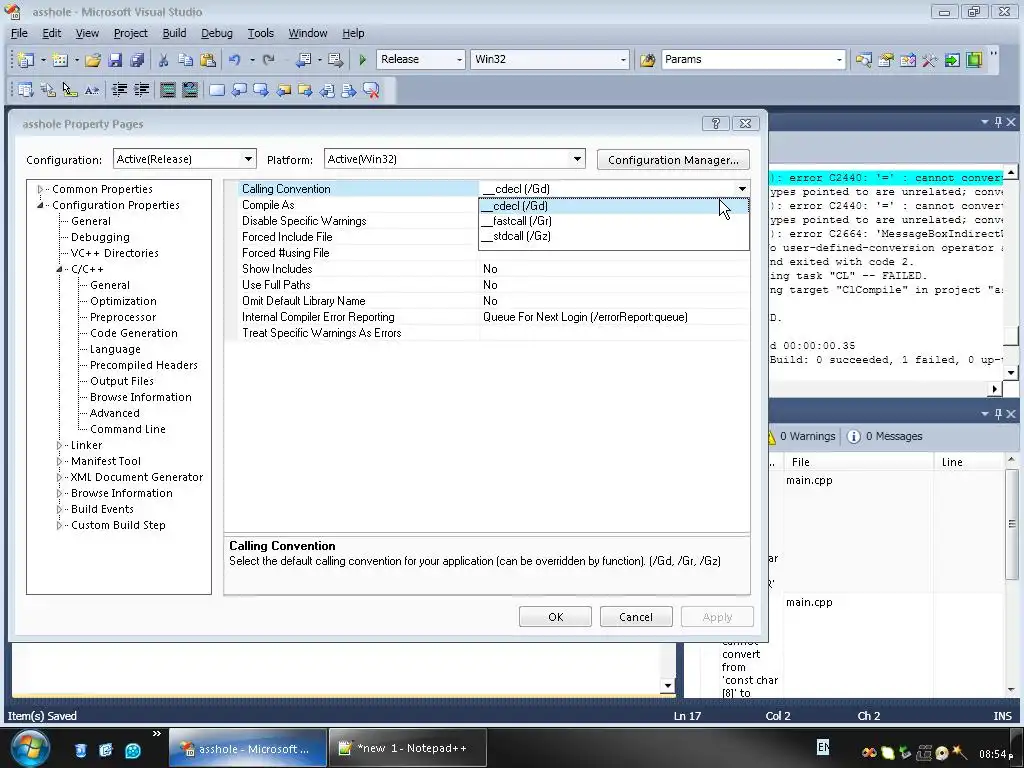Open Solution Explorer via toolbar icon
This screenshot has width=1024, height=768.
point(863,60)
